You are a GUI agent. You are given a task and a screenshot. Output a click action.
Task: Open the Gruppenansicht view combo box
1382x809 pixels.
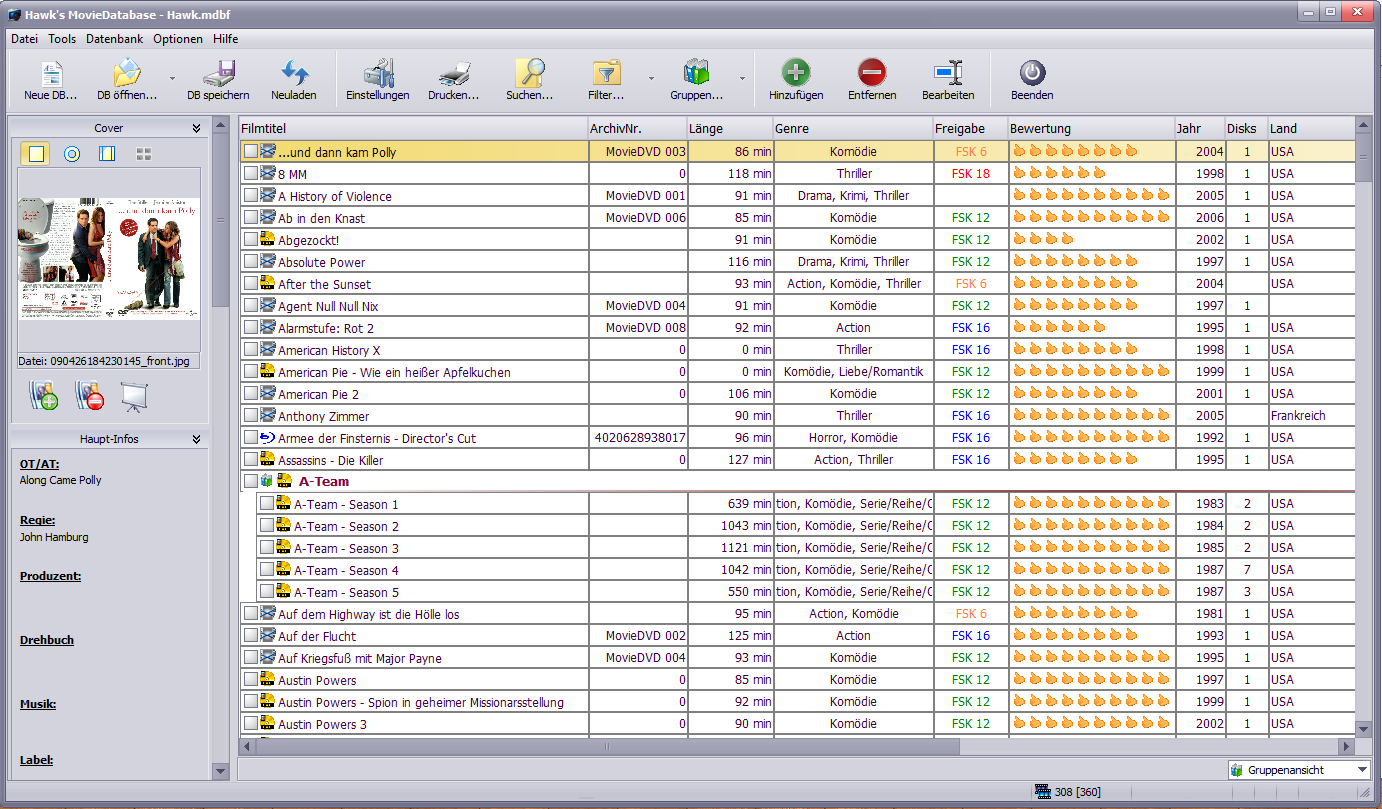click(1299, 770)
